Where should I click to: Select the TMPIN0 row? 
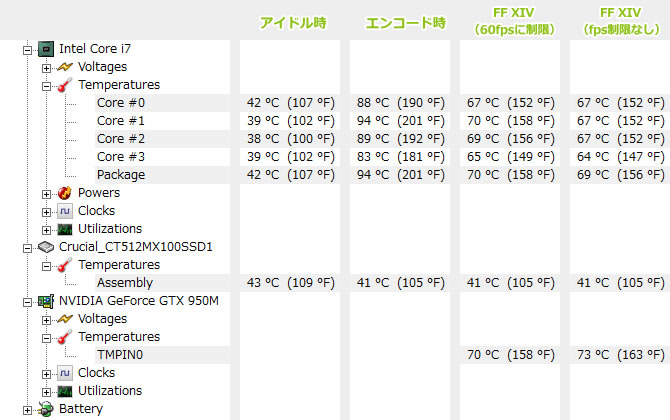(162, 355)
